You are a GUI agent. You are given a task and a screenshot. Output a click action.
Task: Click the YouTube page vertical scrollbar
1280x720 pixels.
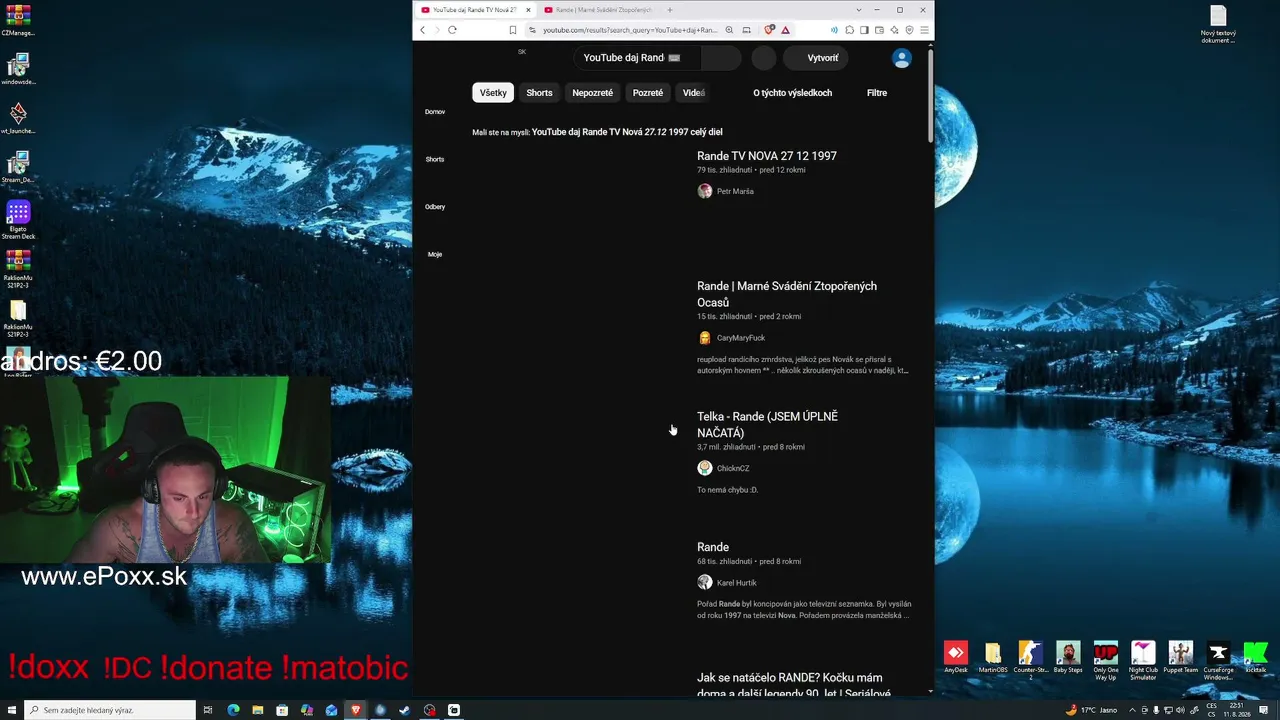(930, 95)
